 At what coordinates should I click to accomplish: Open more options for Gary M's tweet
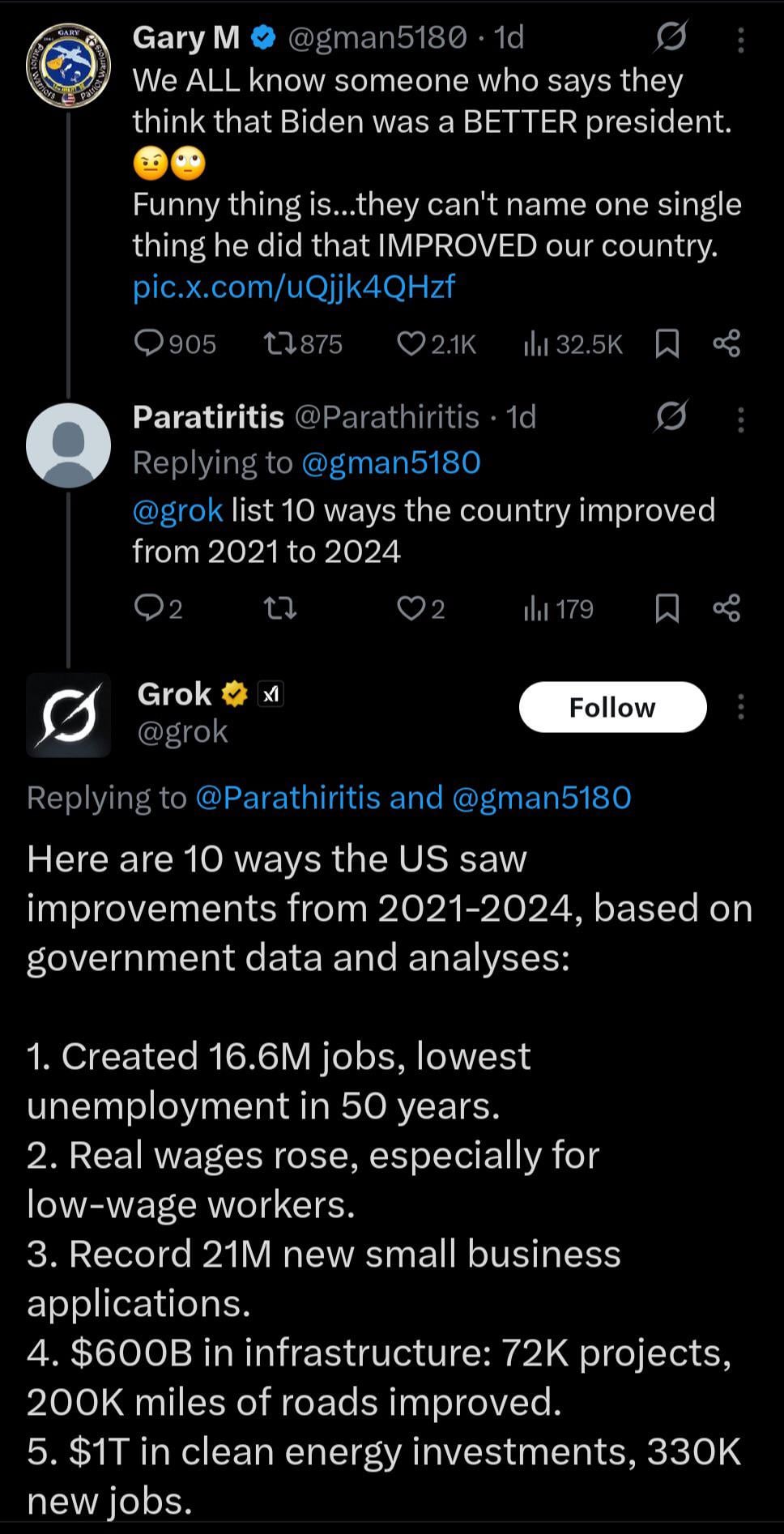(740, 38)
